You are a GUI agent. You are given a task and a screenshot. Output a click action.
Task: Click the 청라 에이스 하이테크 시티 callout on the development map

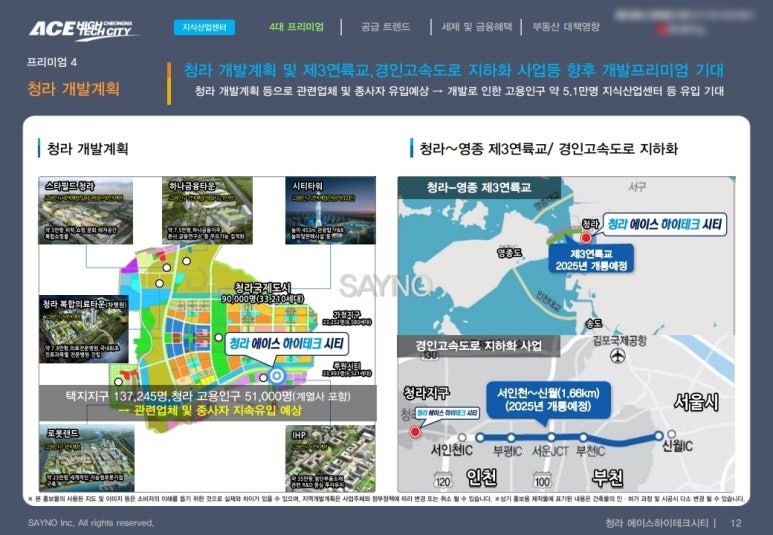[x=286, y=344]
